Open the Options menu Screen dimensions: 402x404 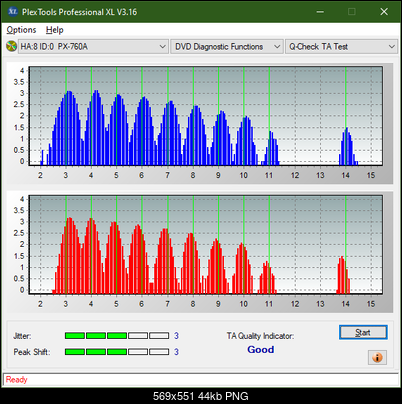point(21,30)
